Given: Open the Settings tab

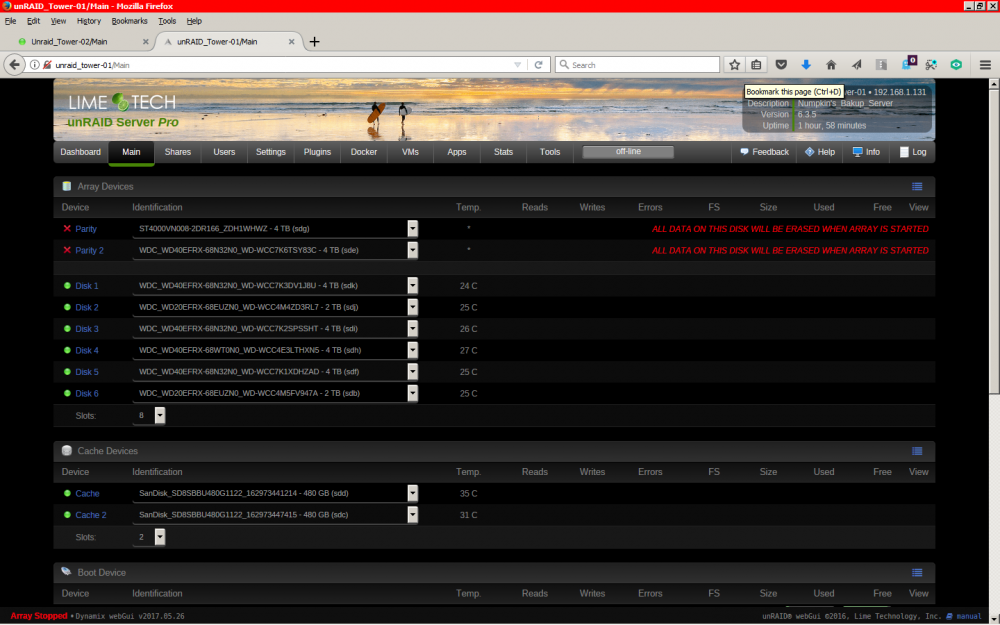Looking at the screenshot, I should (270, 152).
